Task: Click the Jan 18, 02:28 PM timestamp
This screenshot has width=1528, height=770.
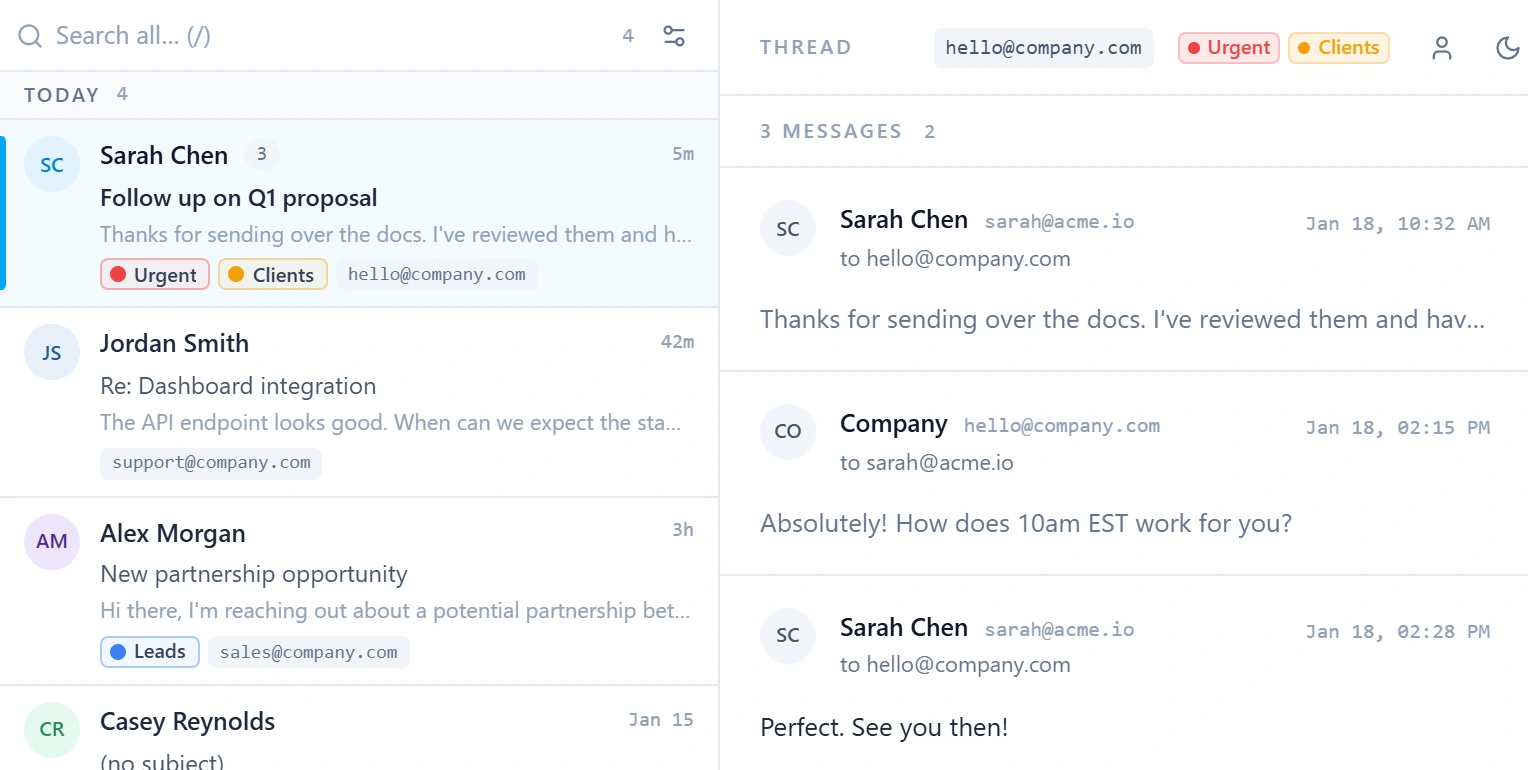Action: (x=1398, y=631)
